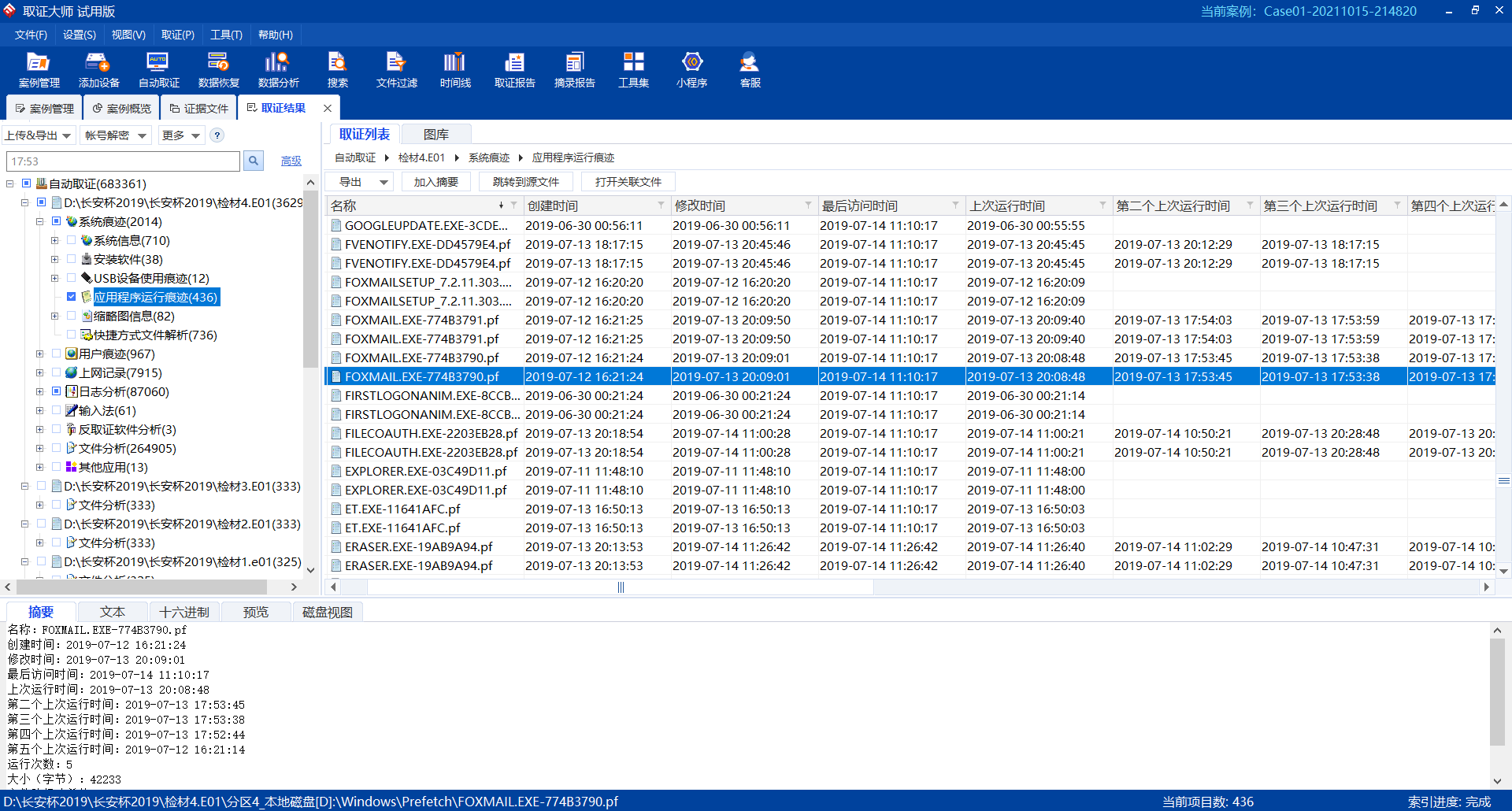Screen dimensions: 1512x811
Task: Open the 数据恢复 tool
Action: point(218,69)
